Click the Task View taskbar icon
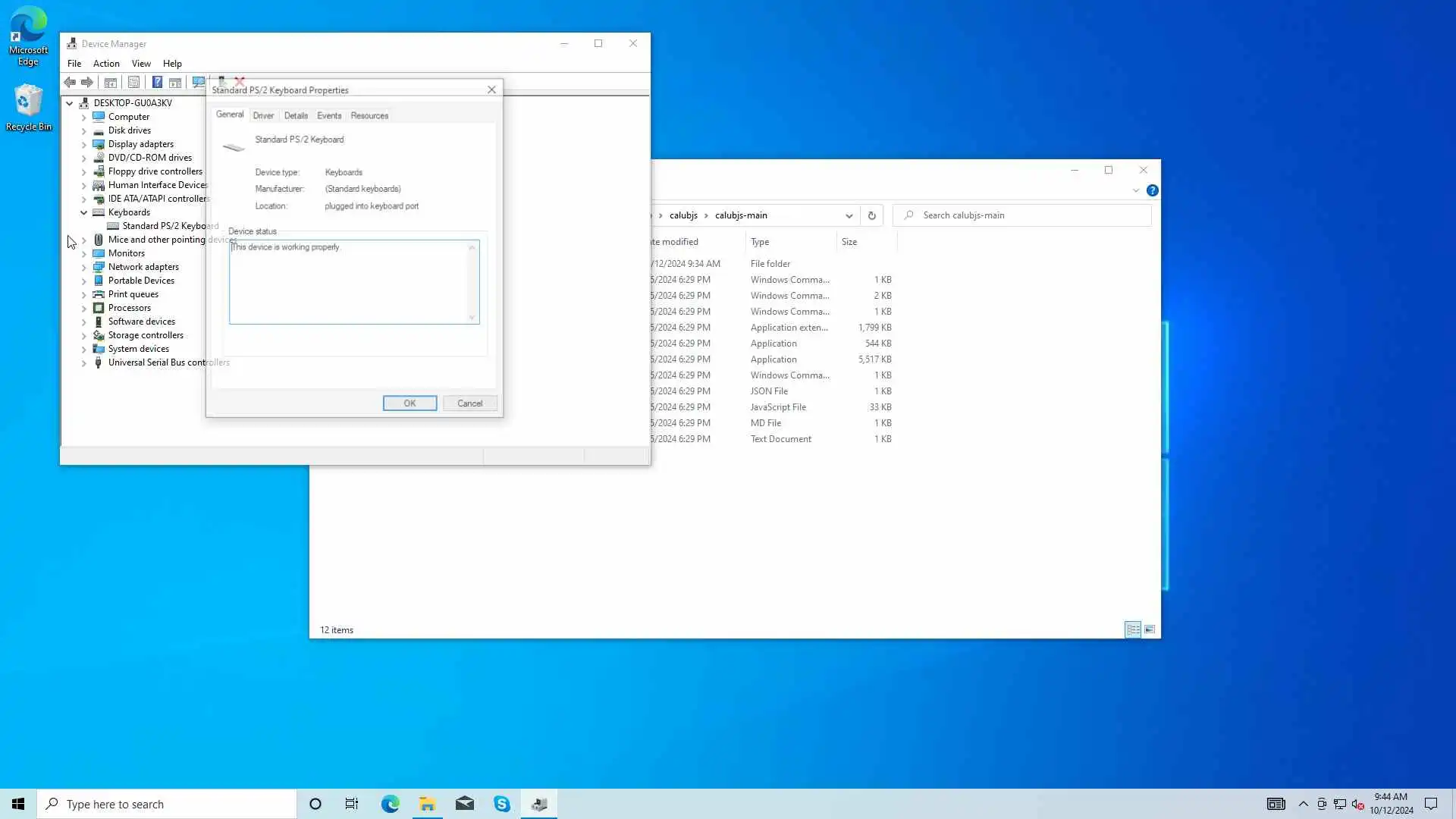 352,804
